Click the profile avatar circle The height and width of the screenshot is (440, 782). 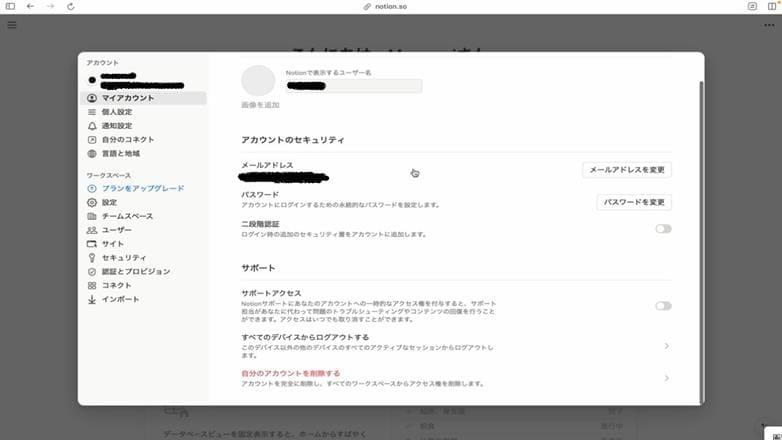coord(258,80)
